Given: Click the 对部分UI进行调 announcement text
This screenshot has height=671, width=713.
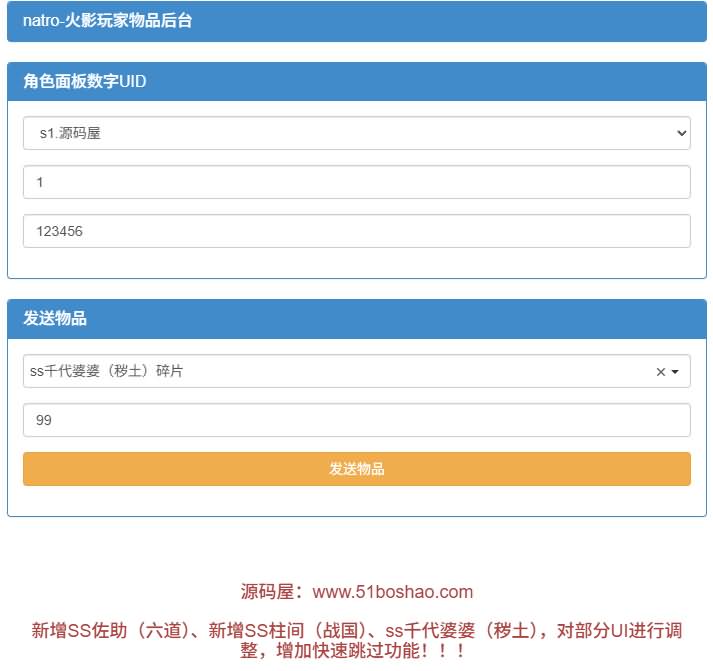Looking at the screenshot, I should [619, 630].
